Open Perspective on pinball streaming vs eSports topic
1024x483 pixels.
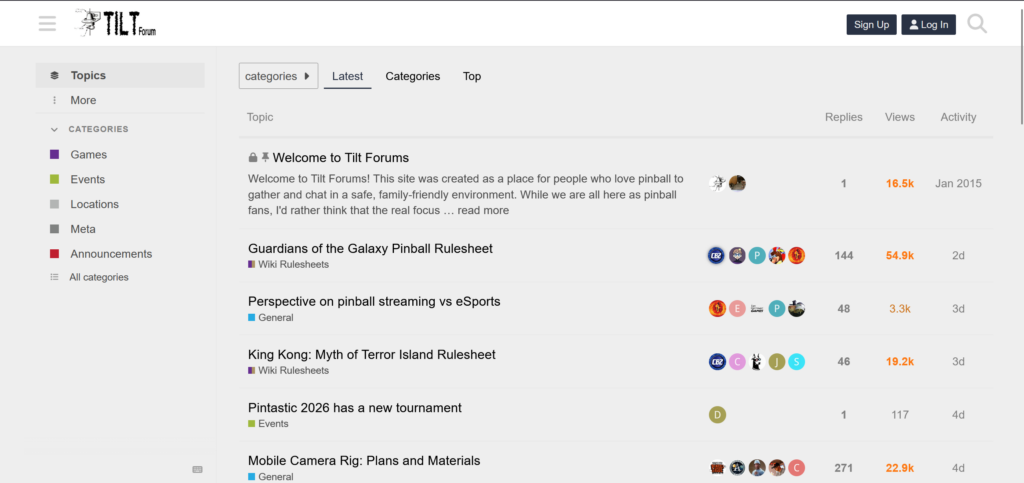[374, 302]
